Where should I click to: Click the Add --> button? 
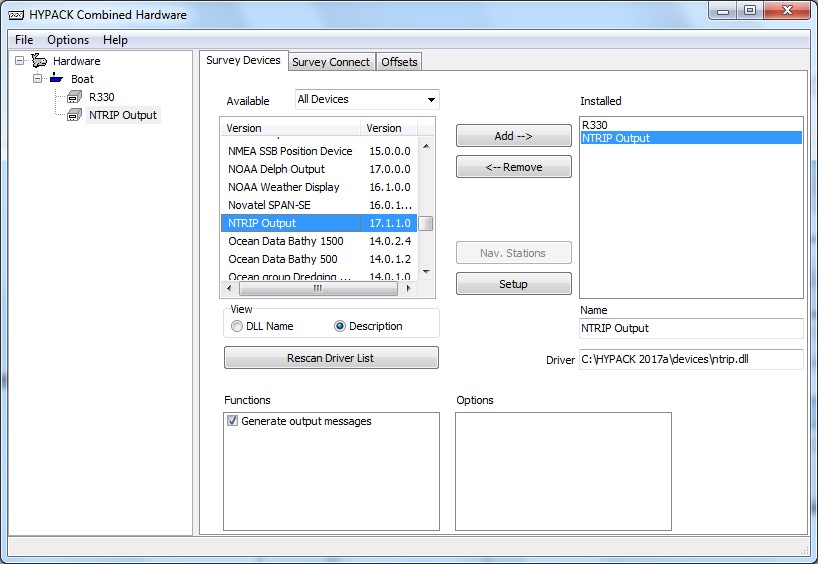(514, 136)
